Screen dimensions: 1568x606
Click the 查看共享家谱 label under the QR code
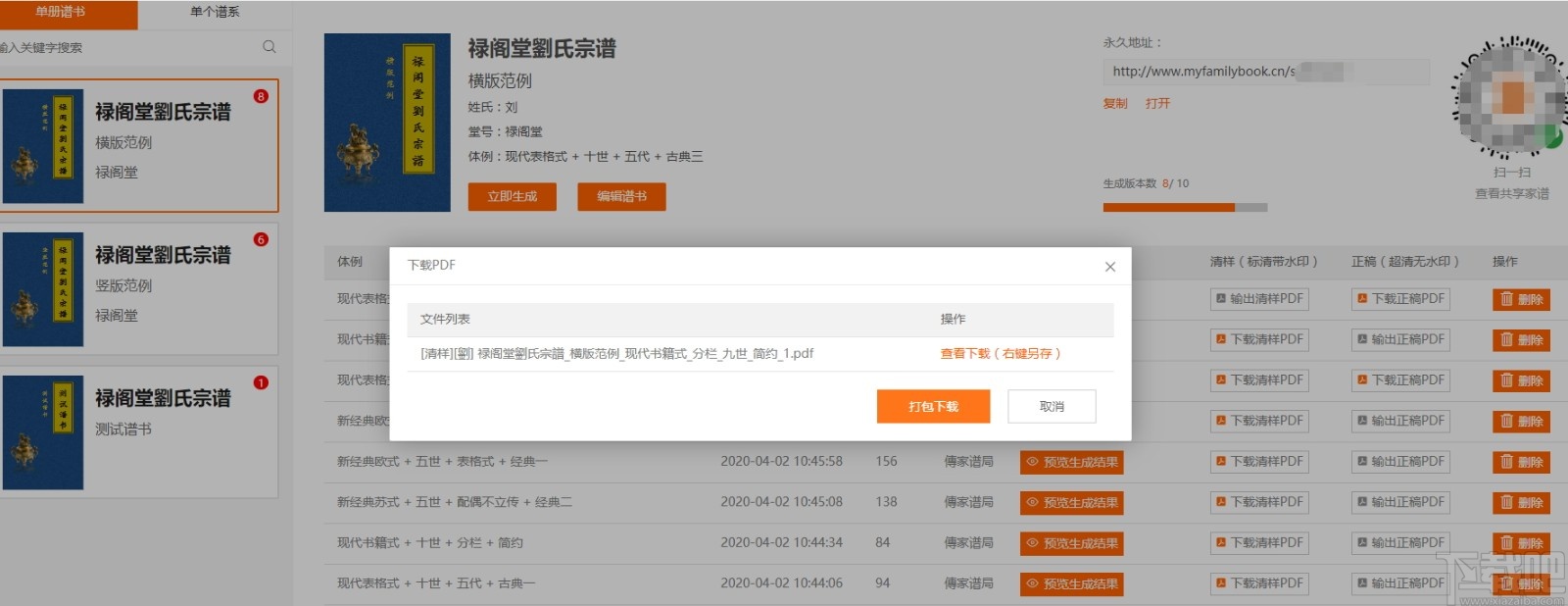click(x=1512, y=194)
